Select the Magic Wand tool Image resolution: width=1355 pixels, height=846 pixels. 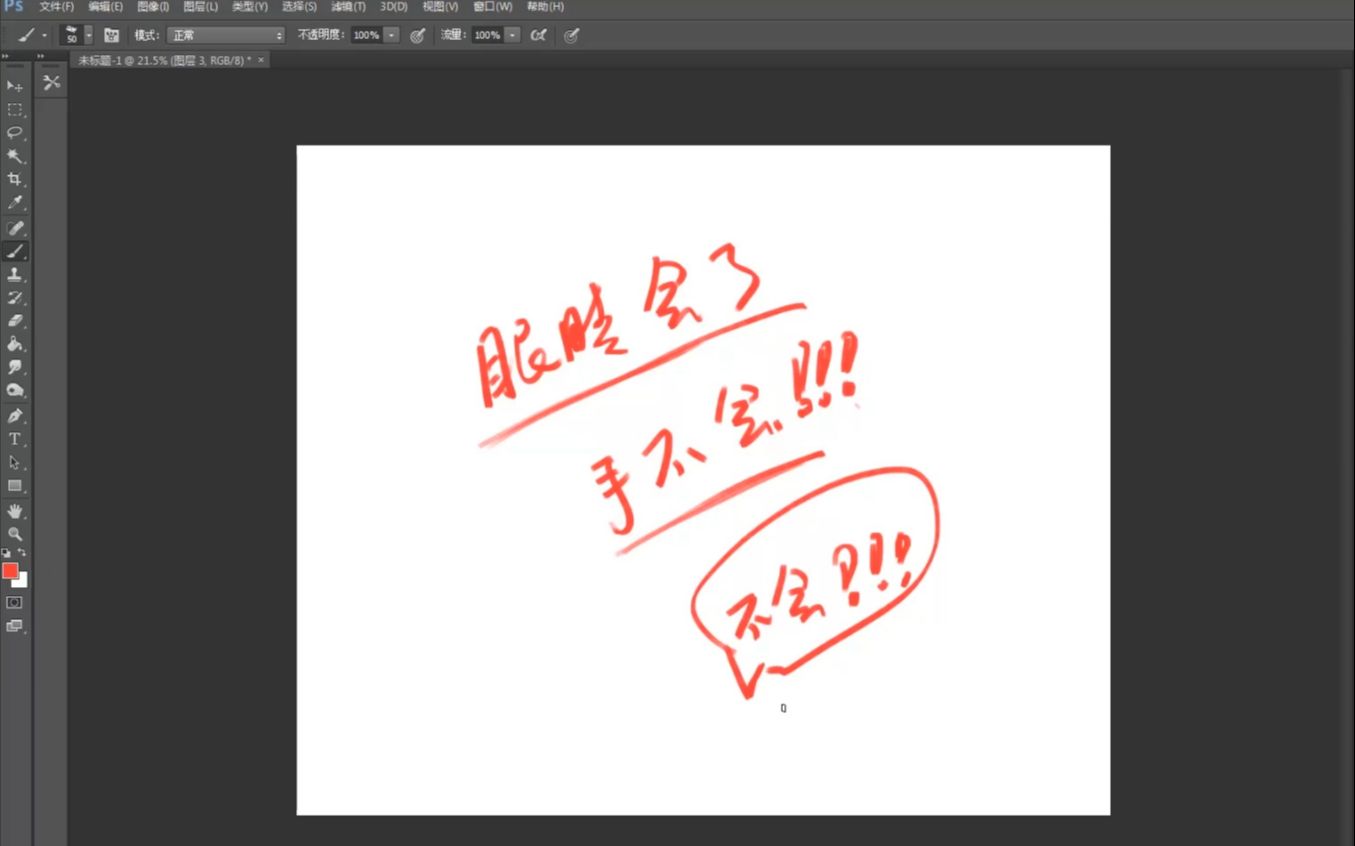coord(15,157)
